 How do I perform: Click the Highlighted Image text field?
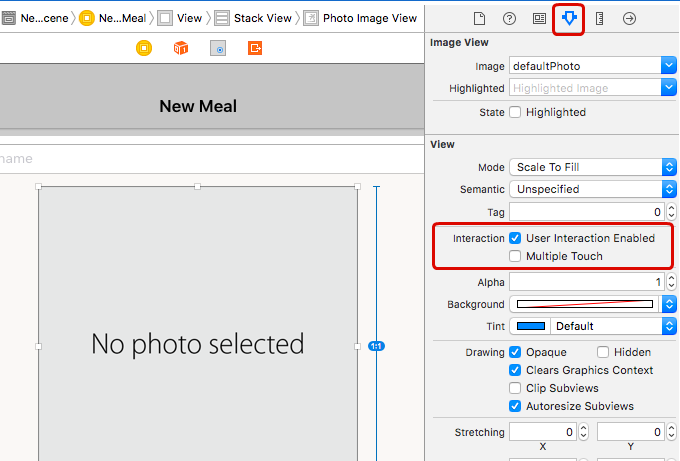585,88
